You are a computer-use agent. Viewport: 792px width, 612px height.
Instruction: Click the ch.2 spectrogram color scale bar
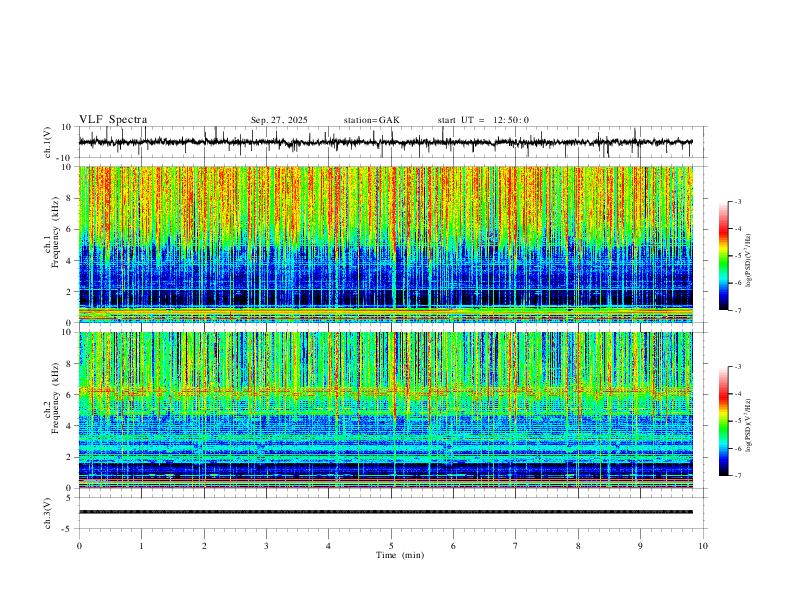pyautogui.click(x=723, y=421)
